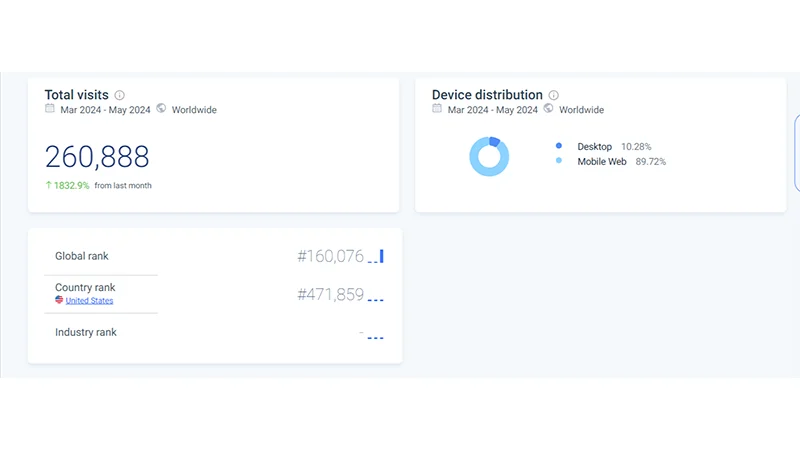This screenshot has height=450, width=800.
Task: Select the Total visits heading
Action: coord(77,95)
